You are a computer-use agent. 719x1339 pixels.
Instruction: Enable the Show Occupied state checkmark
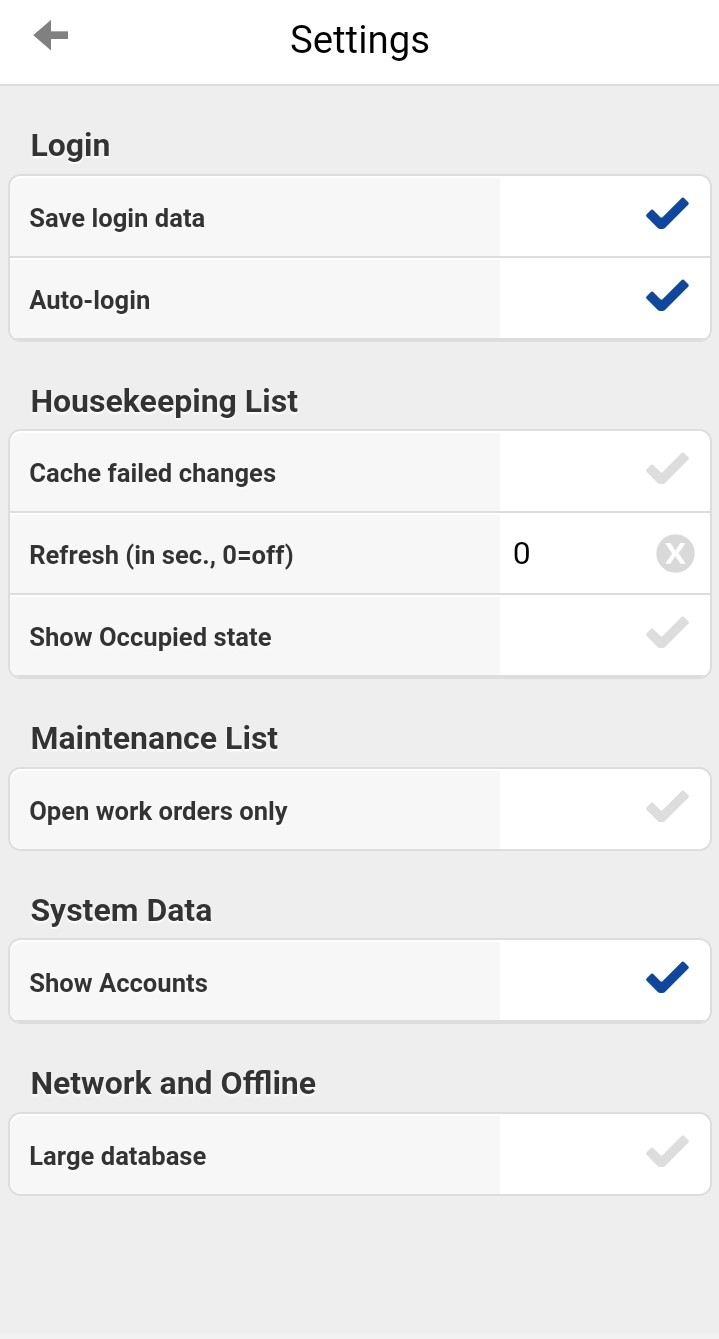click(667, 634)
